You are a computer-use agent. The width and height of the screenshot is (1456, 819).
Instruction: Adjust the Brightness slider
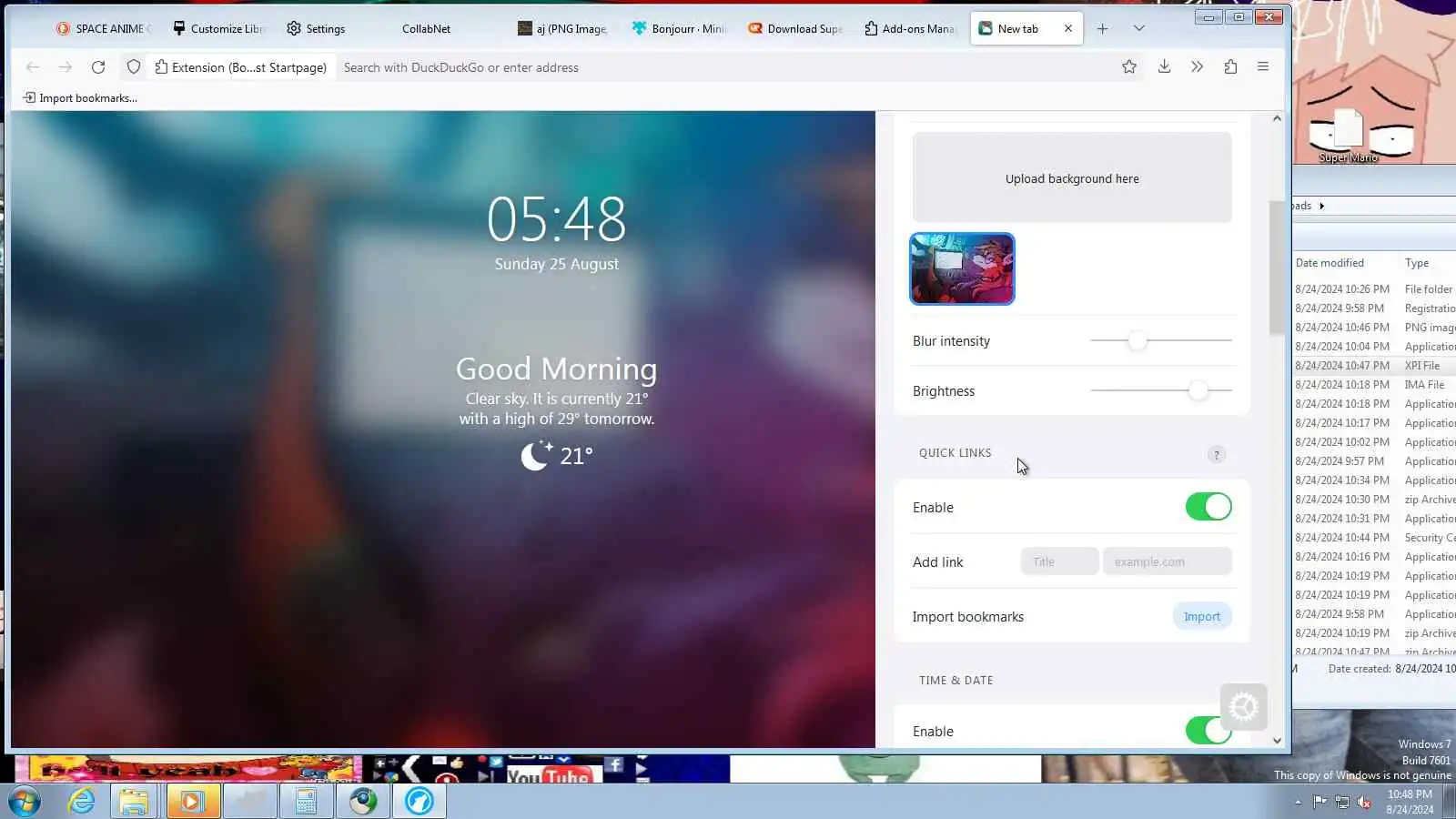coord(1161,390)
